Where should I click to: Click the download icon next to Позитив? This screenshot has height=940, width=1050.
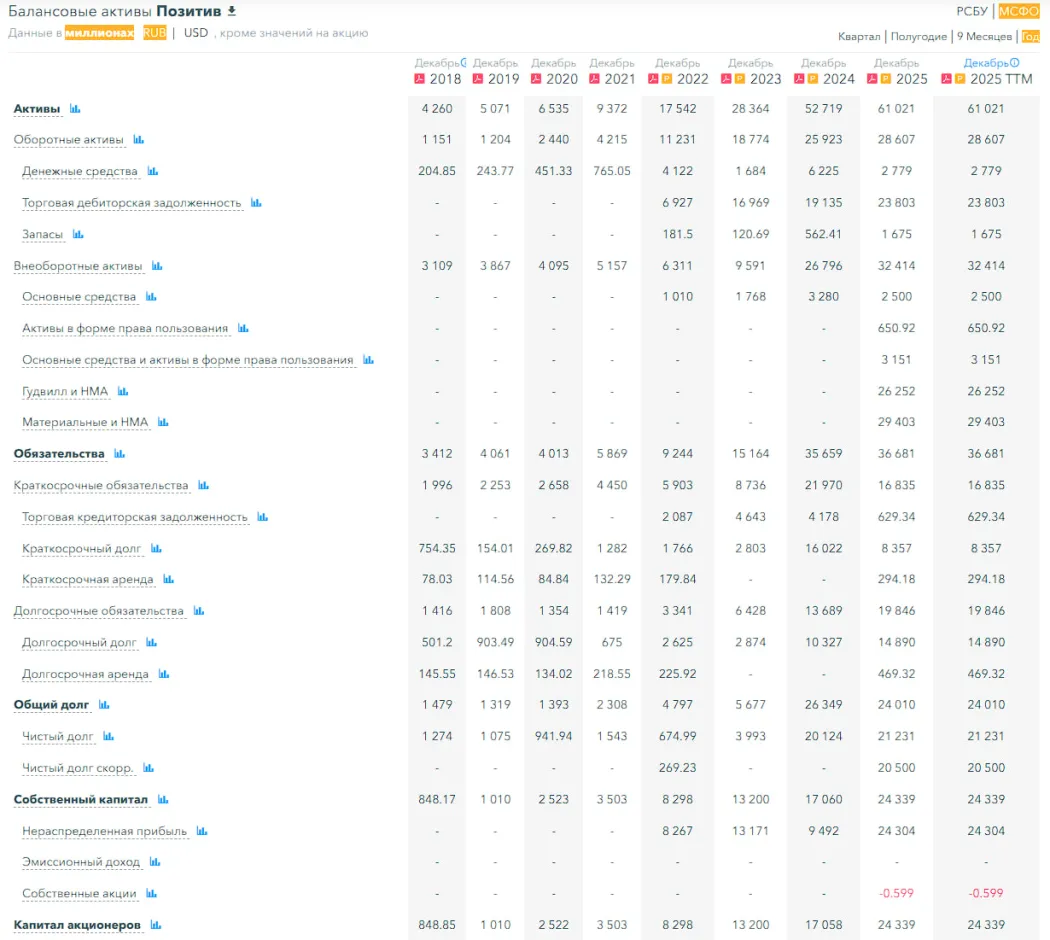point(232,11)
